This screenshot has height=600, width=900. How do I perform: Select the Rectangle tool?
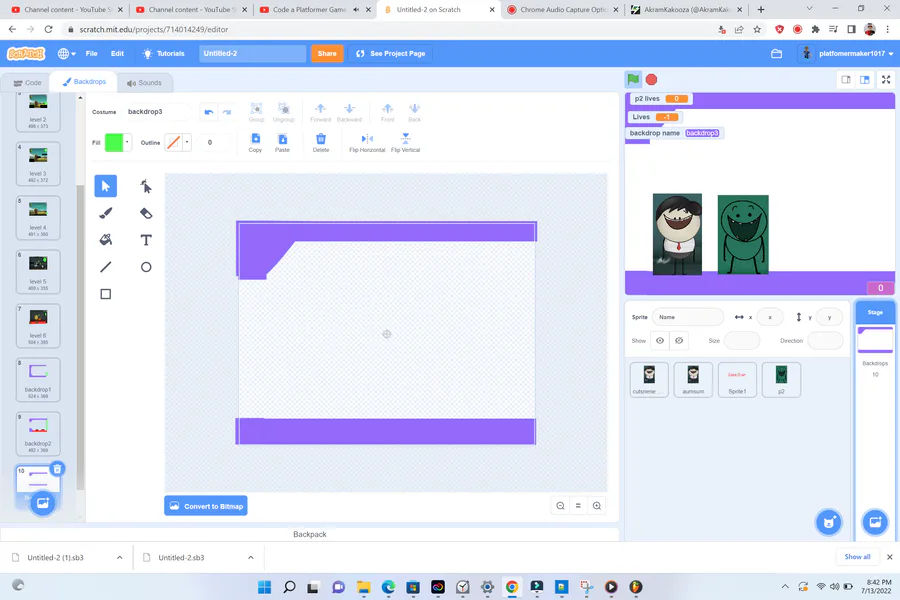(x=106, y=294)
